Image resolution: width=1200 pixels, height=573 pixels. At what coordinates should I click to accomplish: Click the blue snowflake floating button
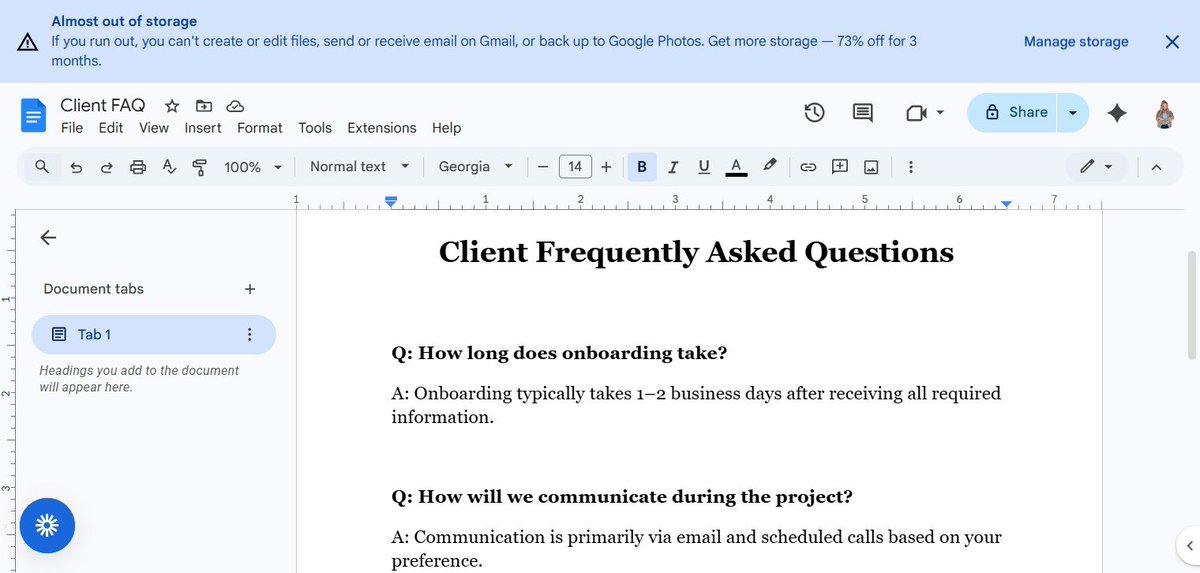(47, 525)
